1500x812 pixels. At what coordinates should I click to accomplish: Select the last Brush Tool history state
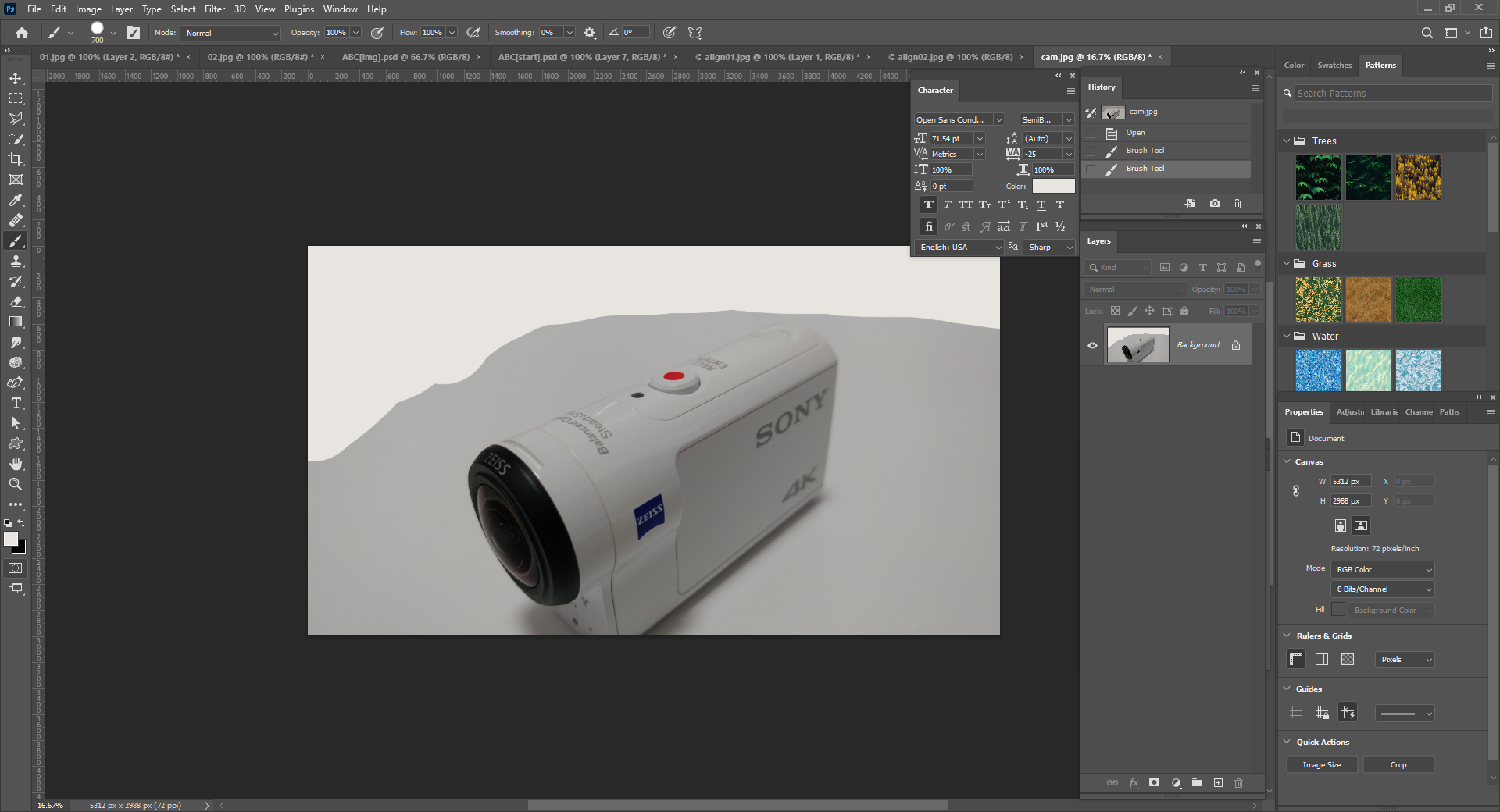1167,169
